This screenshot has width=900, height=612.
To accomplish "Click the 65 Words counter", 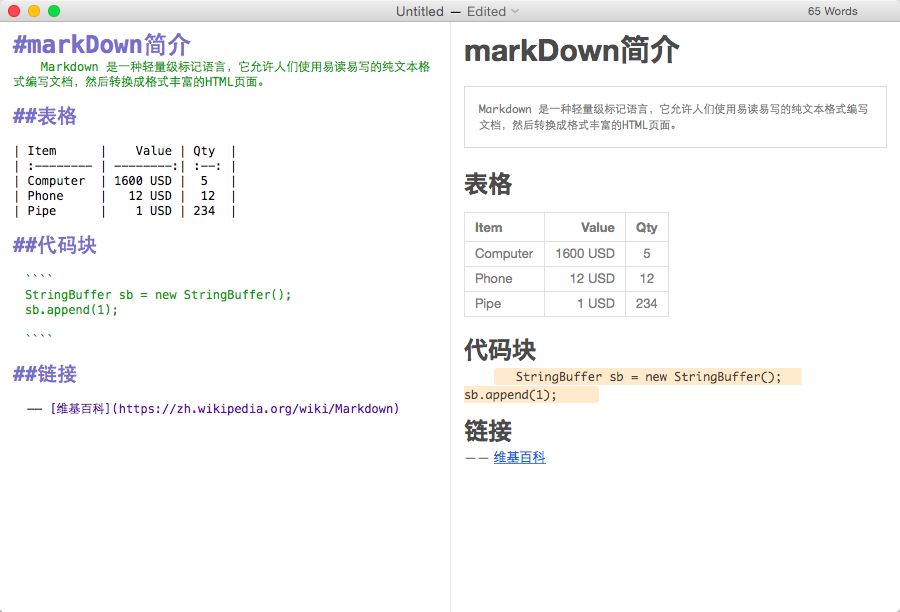I will pos(832,11).
